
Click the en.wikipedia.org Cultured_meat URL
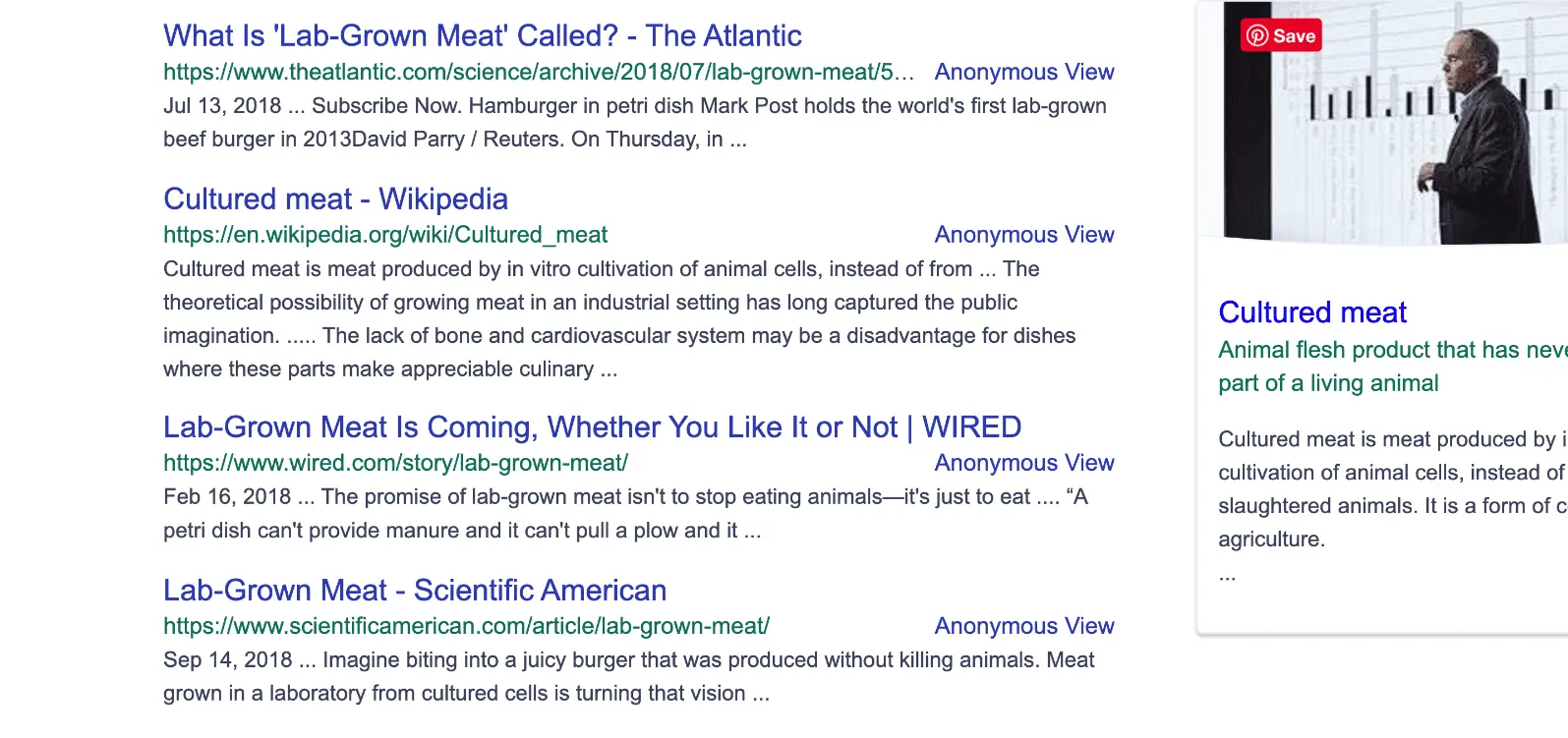pos(385,235)
